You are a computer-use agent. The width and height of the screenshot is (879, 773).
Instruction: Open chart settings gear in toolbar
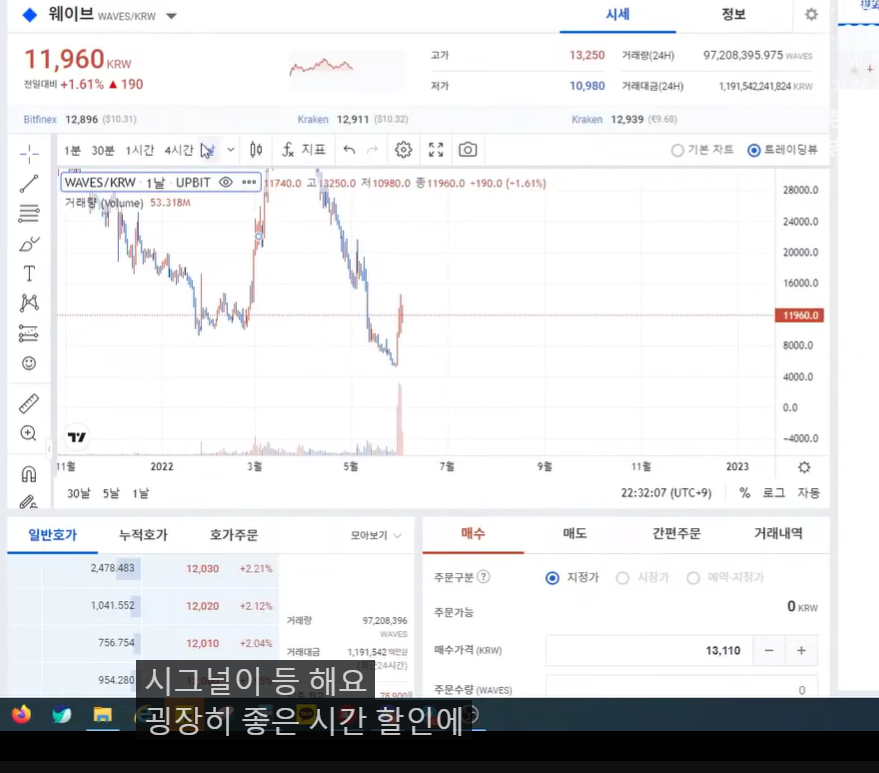(x=404, y=150)
